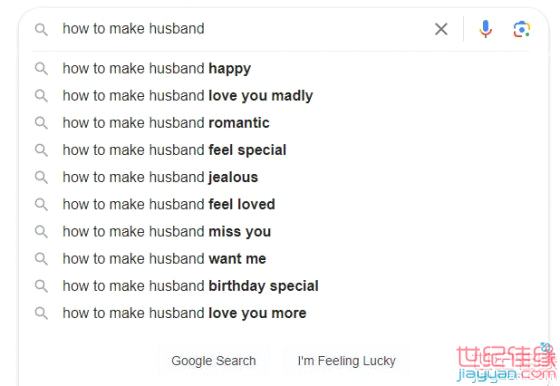Click magnifier icon beside 'love you more' suggestion
This screenshot has width=560, height=386.
coord(41,313)
